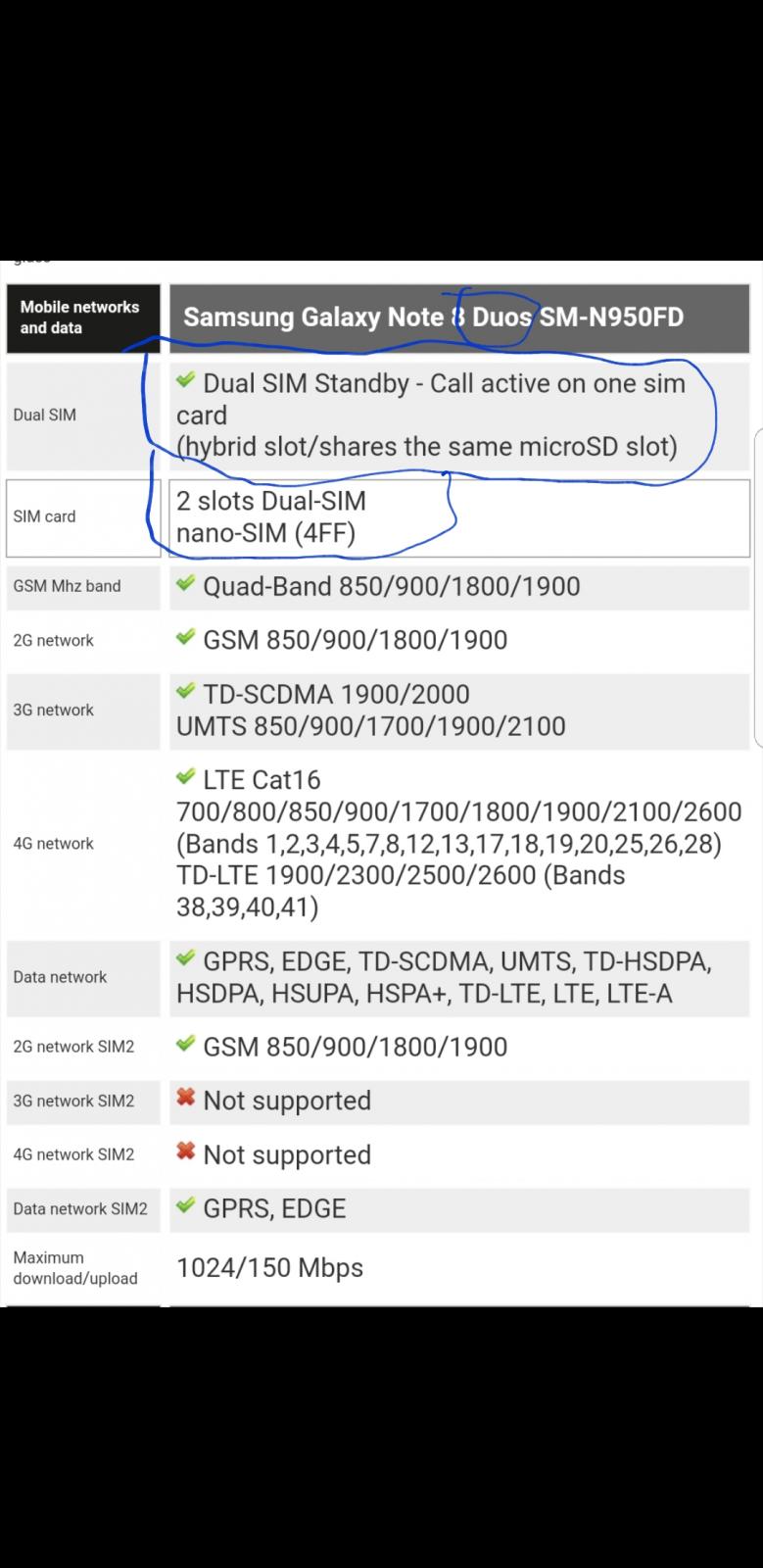Click the 4G network row label
Image resolution: width=763 pixels, height=1568 pixels.
[x=53, y=843]
